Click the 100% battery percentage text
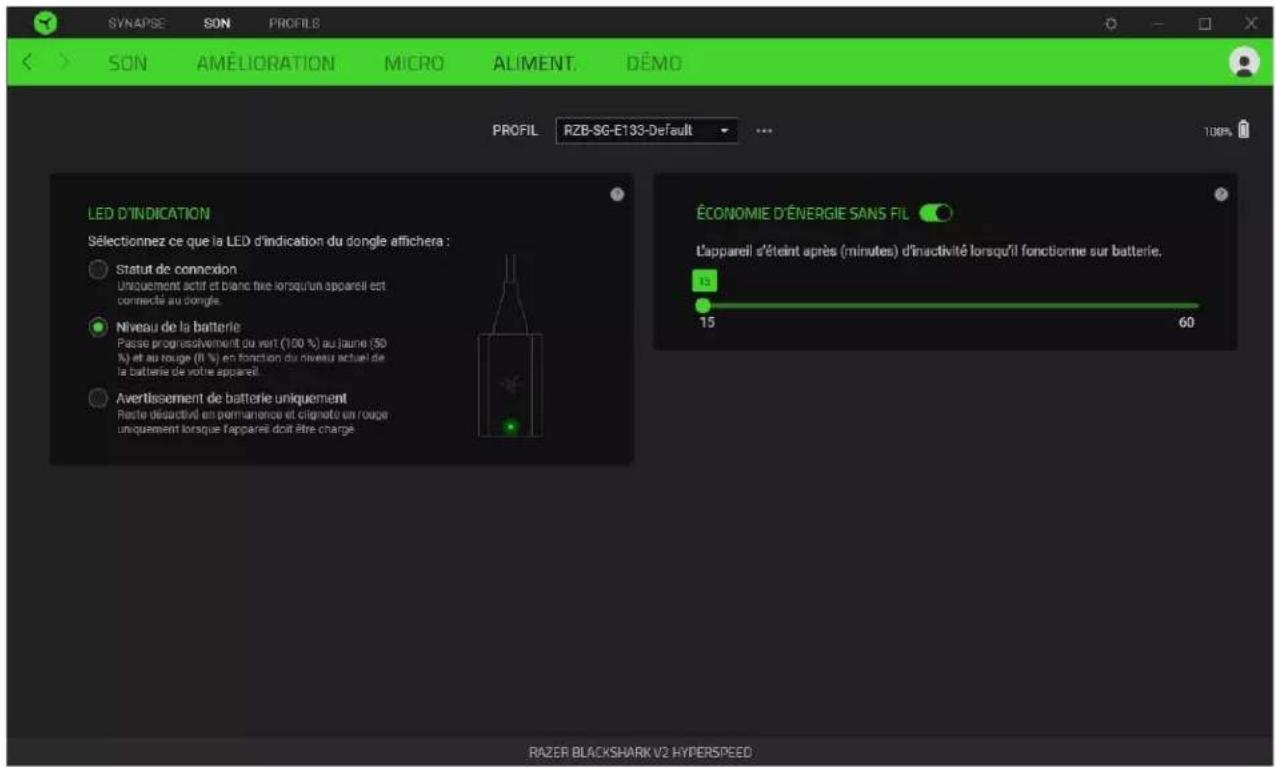Screen dimensions: 1276x768 point(1219,130)
